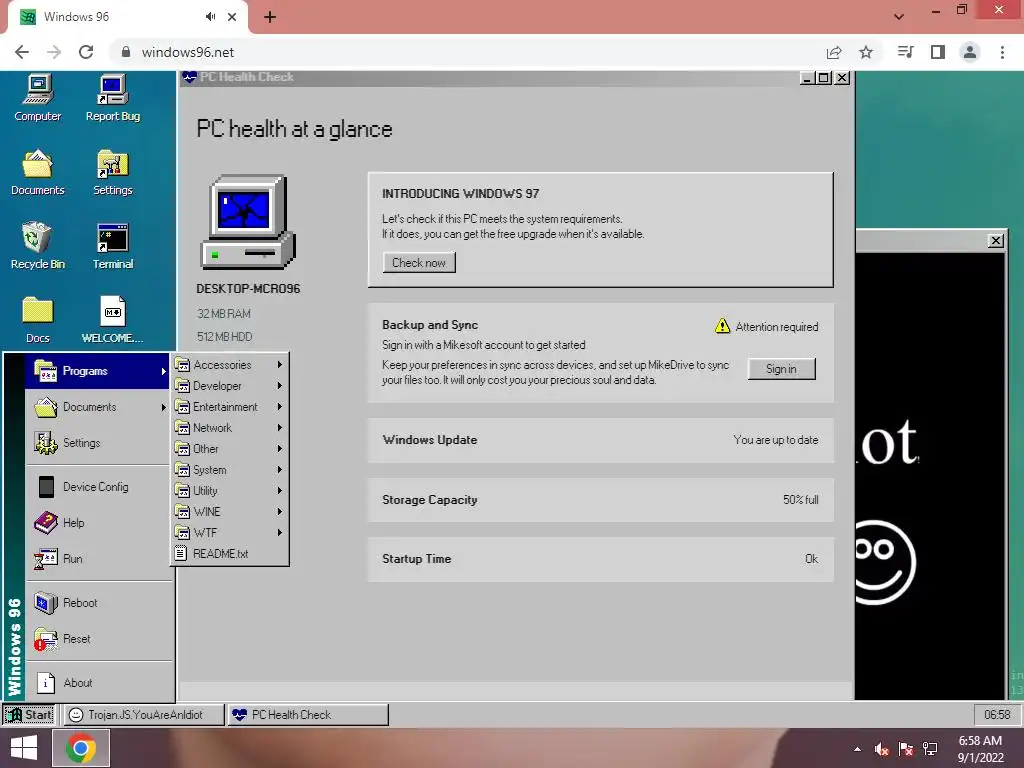
Task: Switch to Trojan.JS.YouAreAnIdiot taskbar item
Action: (144, 714)
